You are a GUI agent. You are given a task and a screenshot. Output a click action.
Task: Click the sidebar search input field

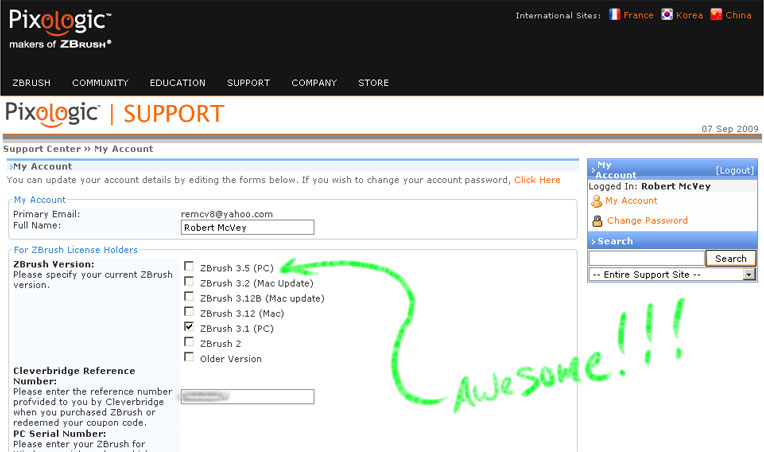coord(647,258)
